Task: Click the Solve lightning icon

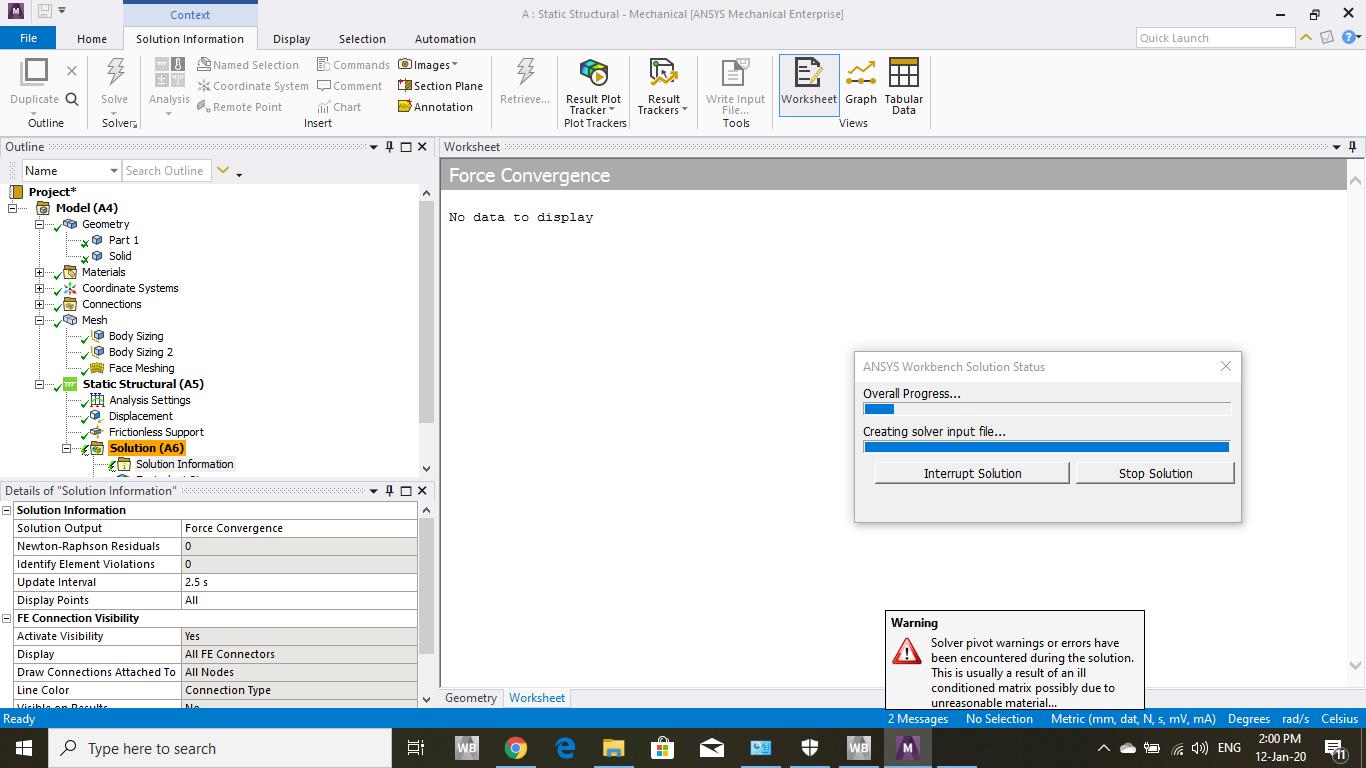Action: point(115,74)
